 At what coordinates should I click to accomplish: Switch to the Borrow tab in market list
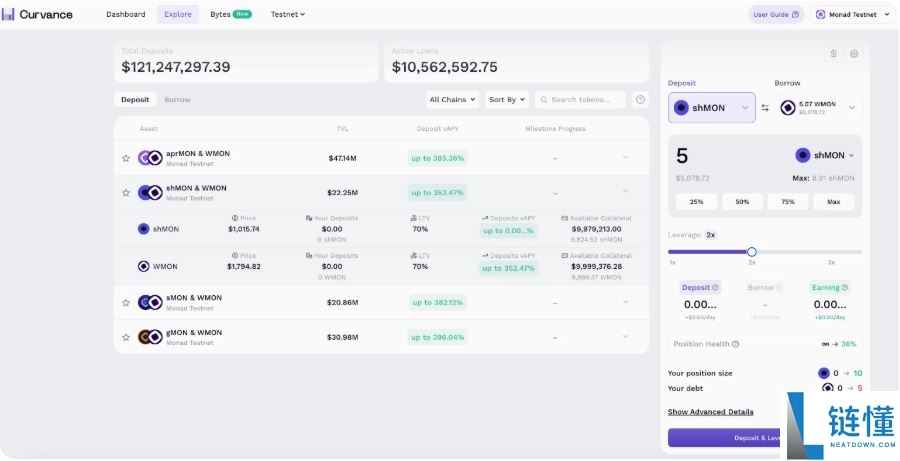coord(177,100)
